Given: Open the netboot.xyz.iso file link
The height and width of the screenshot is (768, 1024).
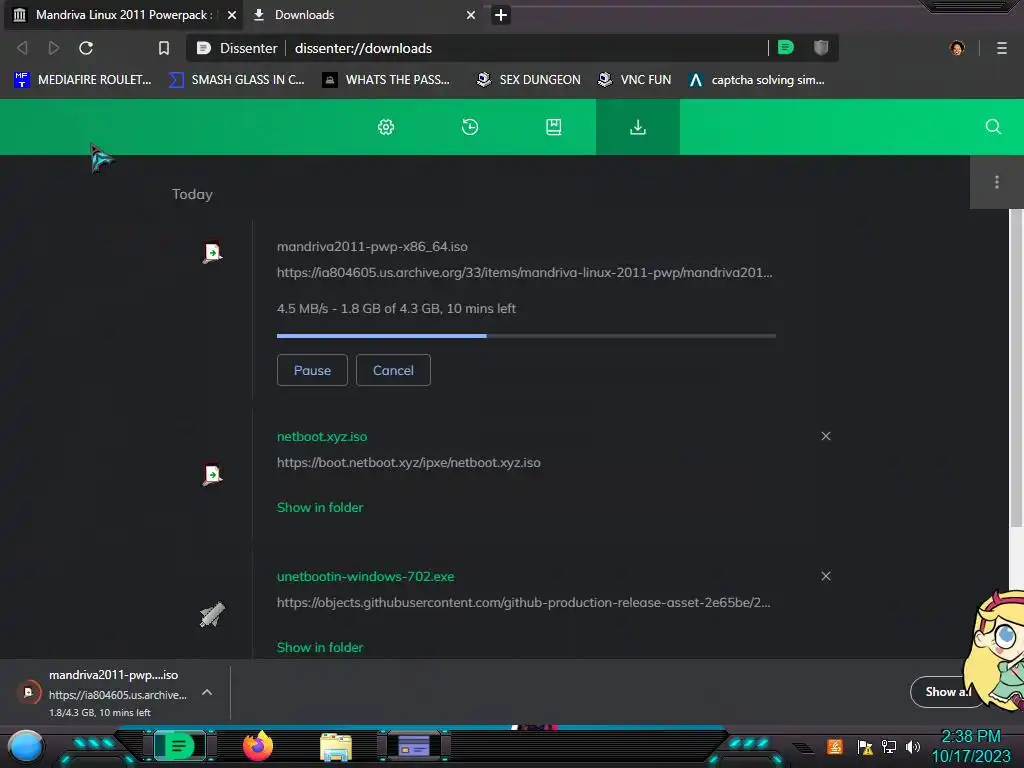Looking at the screenshot, I should [322, 436].
